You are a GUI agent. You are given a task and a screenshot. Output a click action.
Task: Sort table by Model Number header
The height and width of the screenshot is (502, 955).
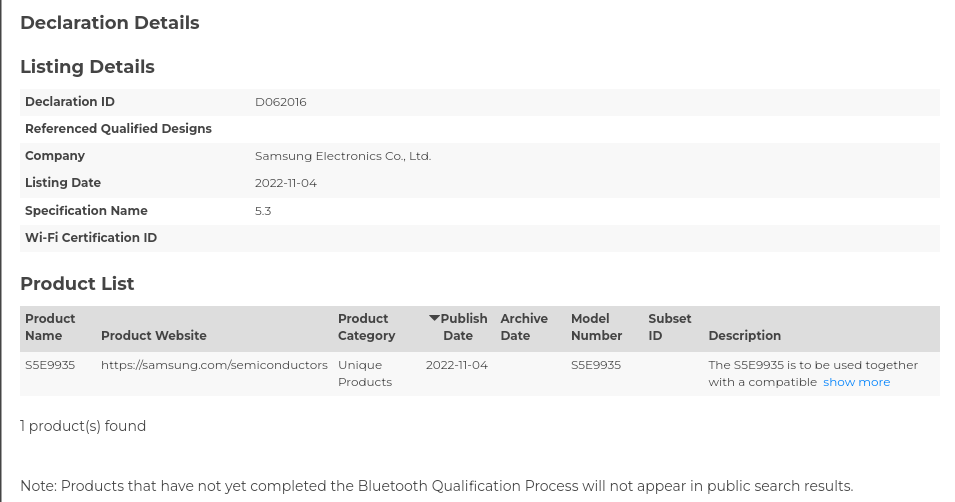point(596,327)
